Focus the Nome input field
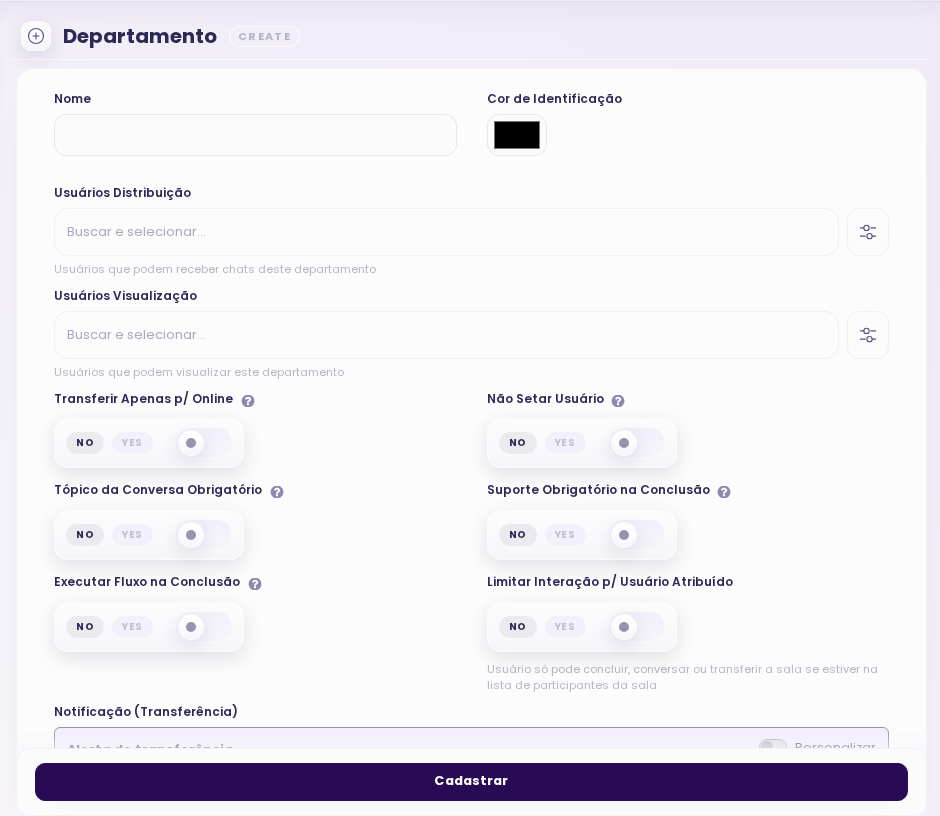Screen dimensions: 940x816 coord(255,135)
